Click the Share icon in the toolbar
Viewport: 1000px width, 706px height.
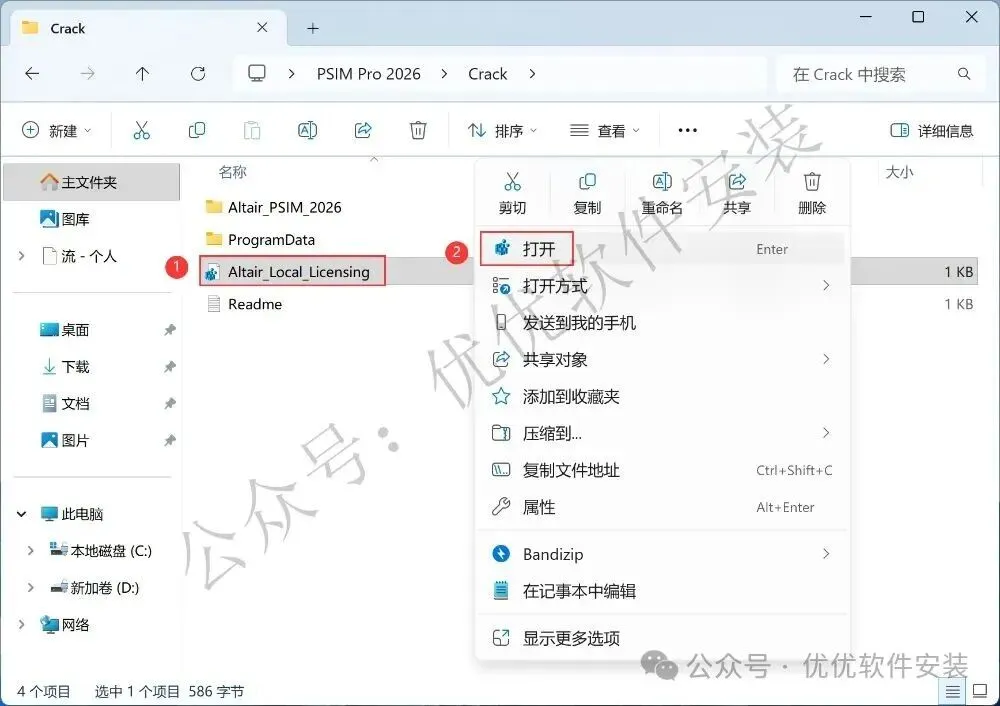(x=363, y=130)
